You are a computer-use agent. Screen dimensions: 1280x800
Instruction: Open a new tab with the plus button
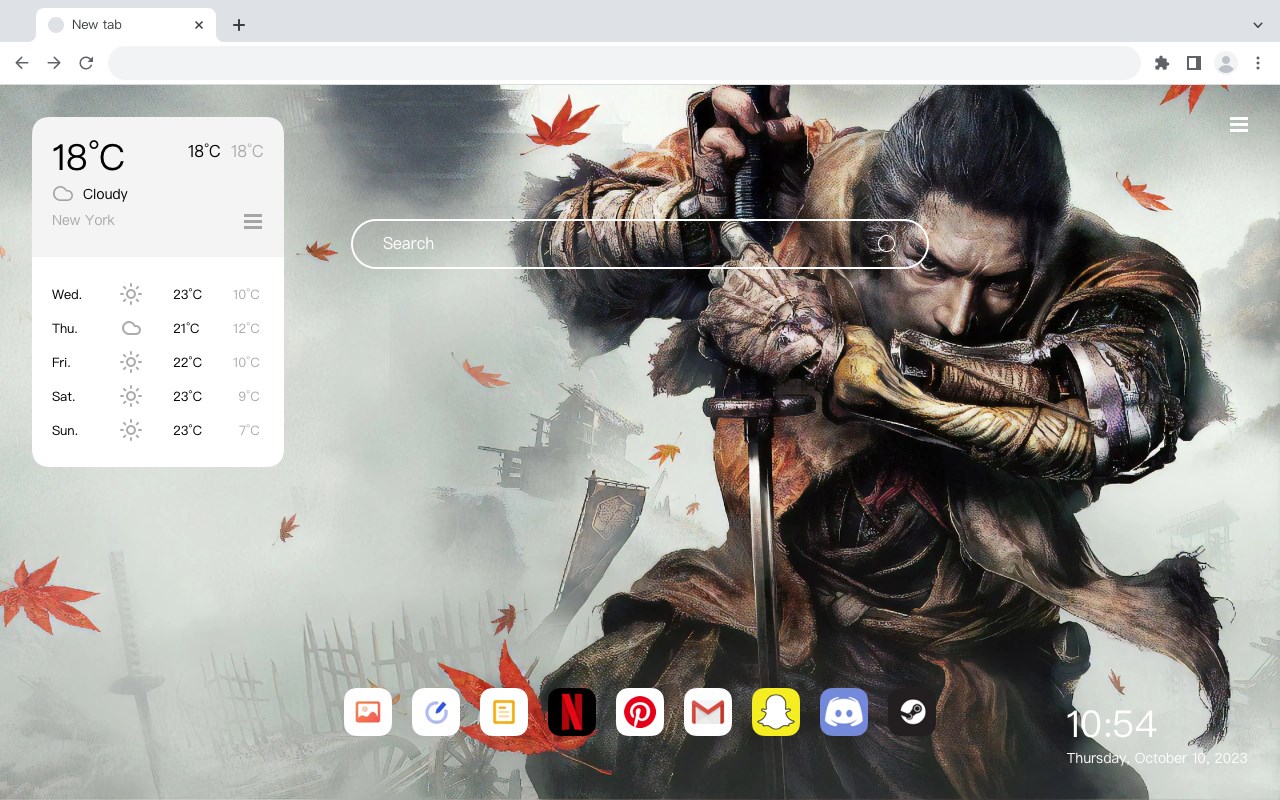(238, 25)
